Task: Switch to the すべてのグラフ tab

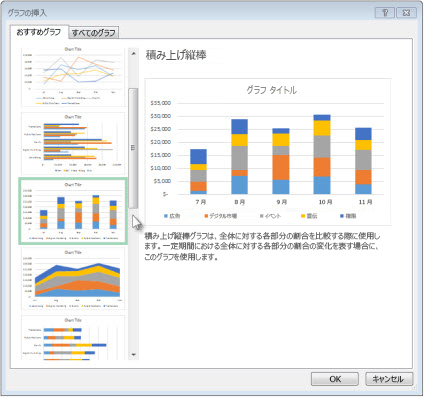Action: click(x=94, y=33)
